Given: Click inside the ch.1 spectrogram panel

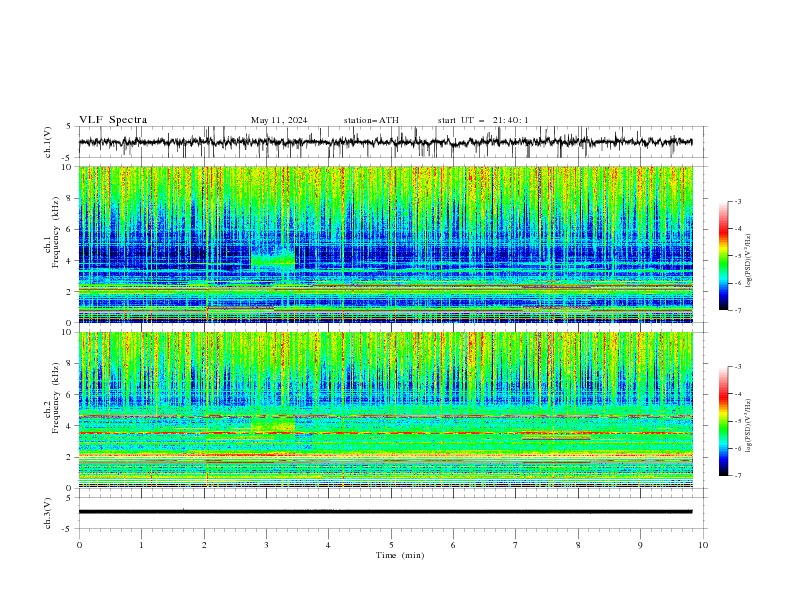Looking at the screenshot, I should pyautogui.click(x=385, y=244).
